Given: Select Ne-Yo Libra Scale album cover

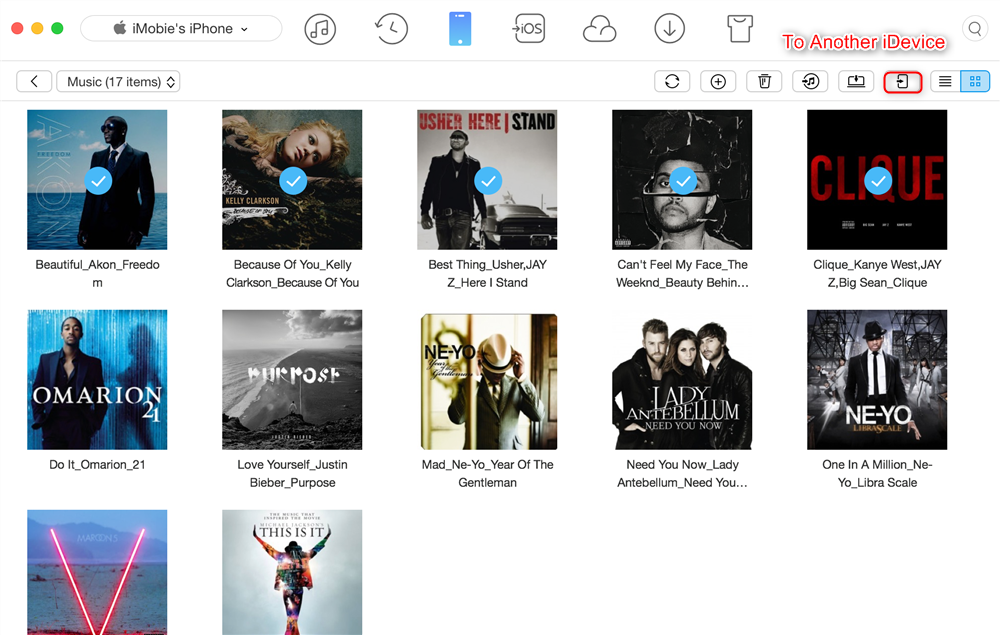Looking at the screenshot, I should [x=877, y=380].
